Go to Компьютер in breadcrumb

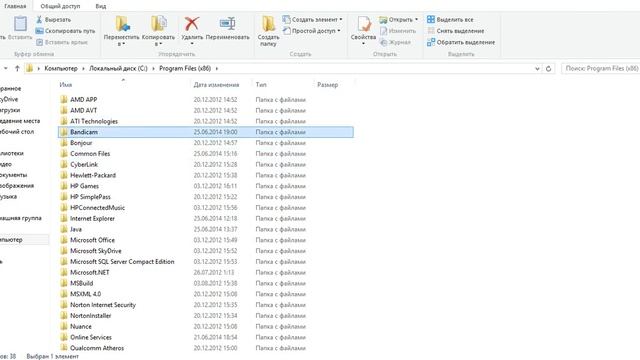coord(61,69)
